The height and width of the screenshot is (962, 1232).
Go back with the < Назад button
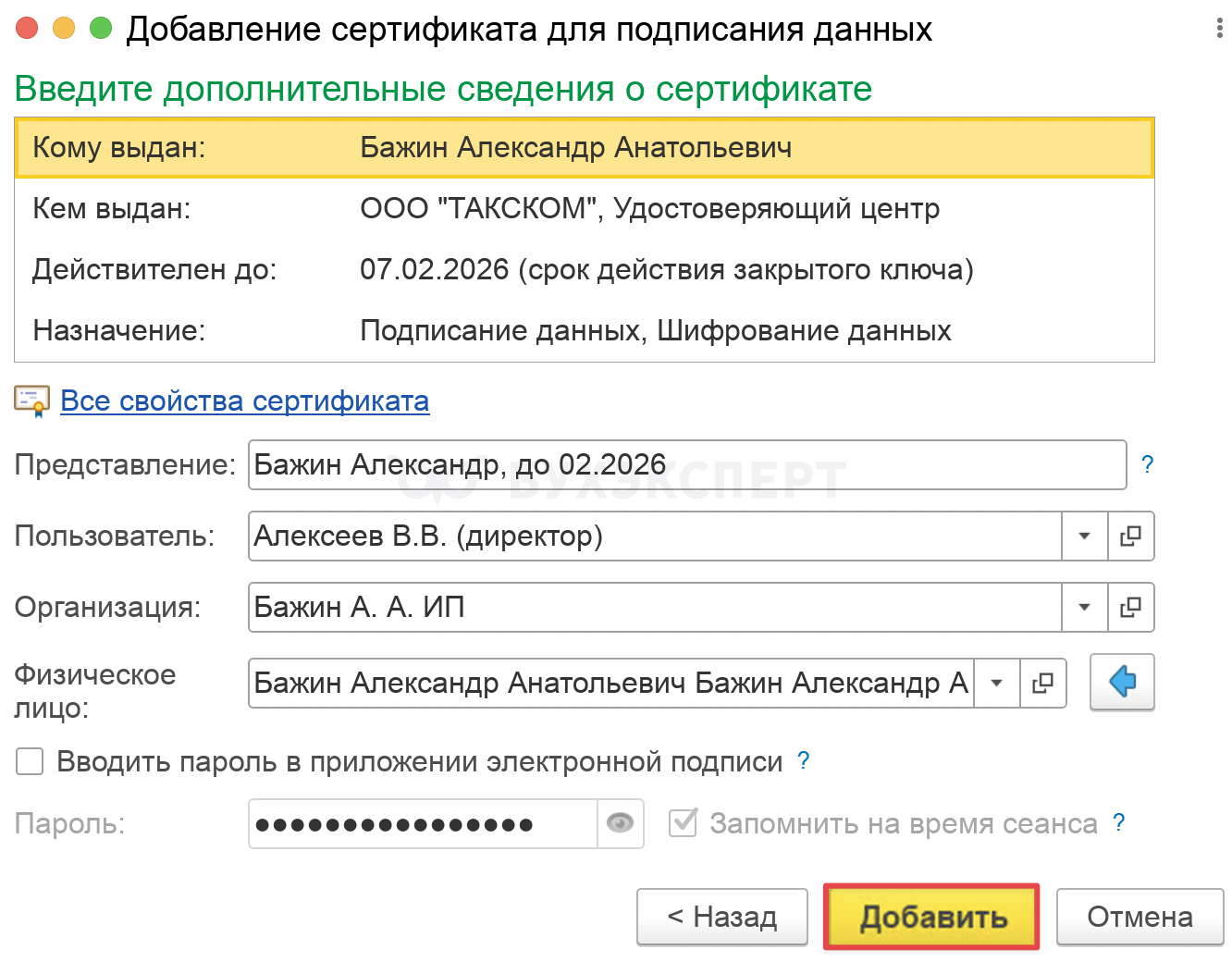(721, 917)
